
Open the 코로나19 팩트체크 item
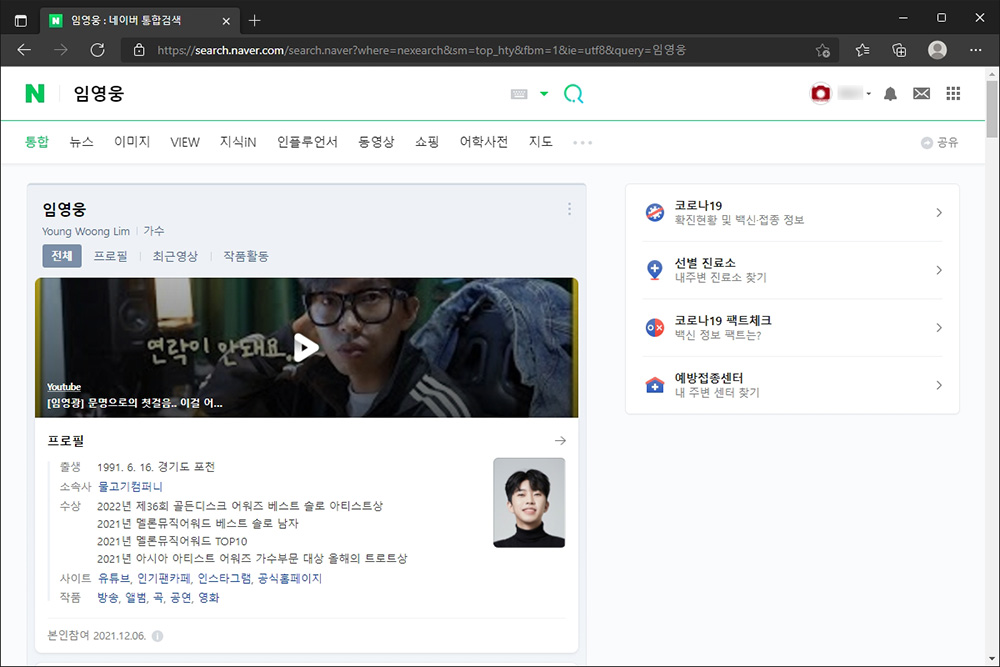pos(792,327)
